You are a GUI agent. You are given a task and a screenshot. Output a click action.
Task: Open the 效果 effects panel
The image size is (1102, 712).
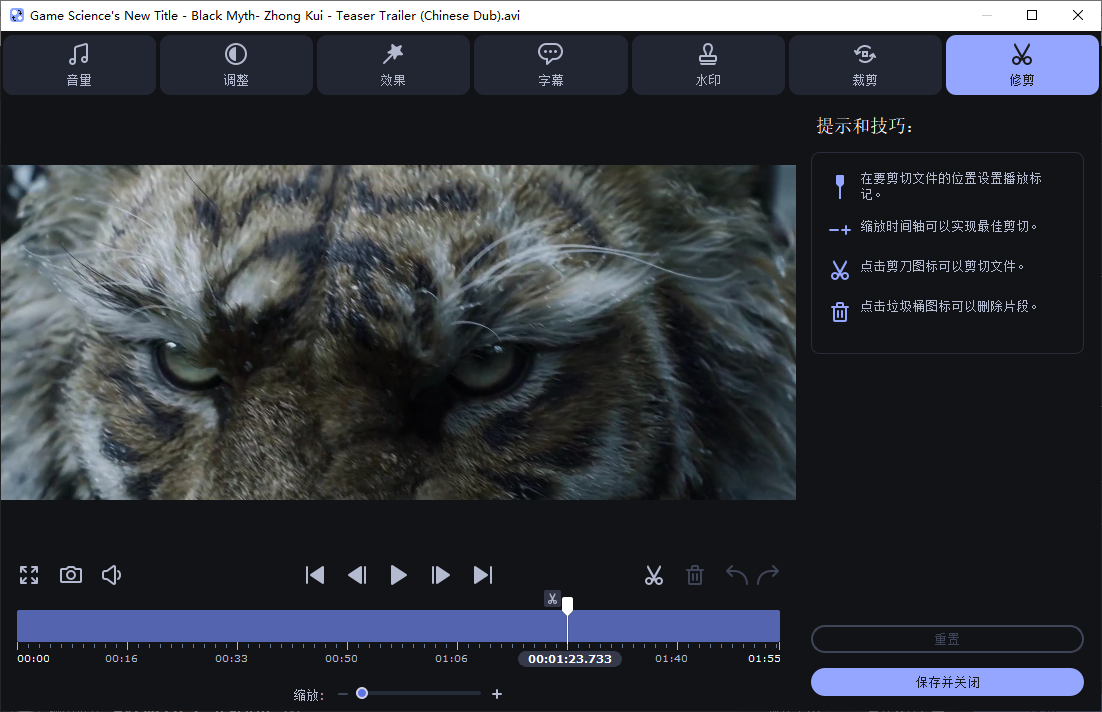pos(393,64)
